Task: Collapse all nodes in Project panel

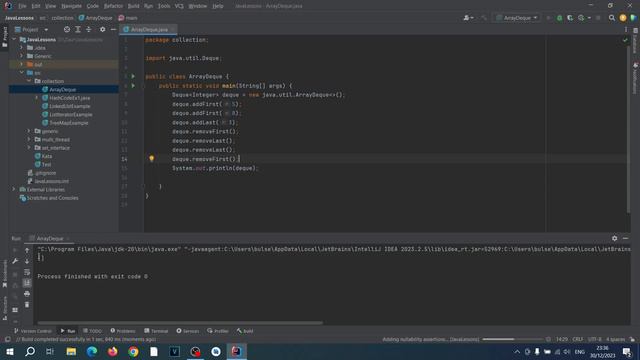Action: pyautogui.click(x=89, y=29)
